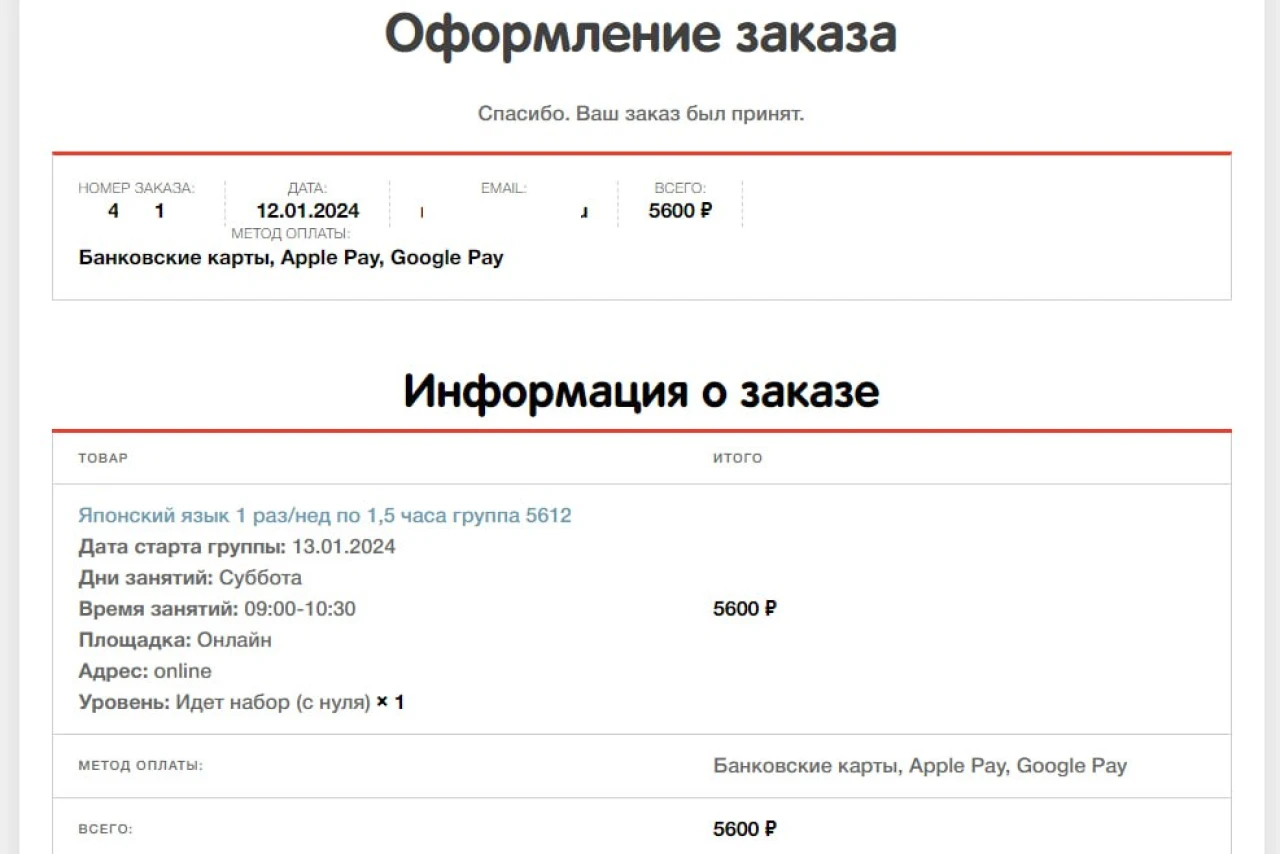
Task: Click the ИТОГО column header
Action: point(737,458)
